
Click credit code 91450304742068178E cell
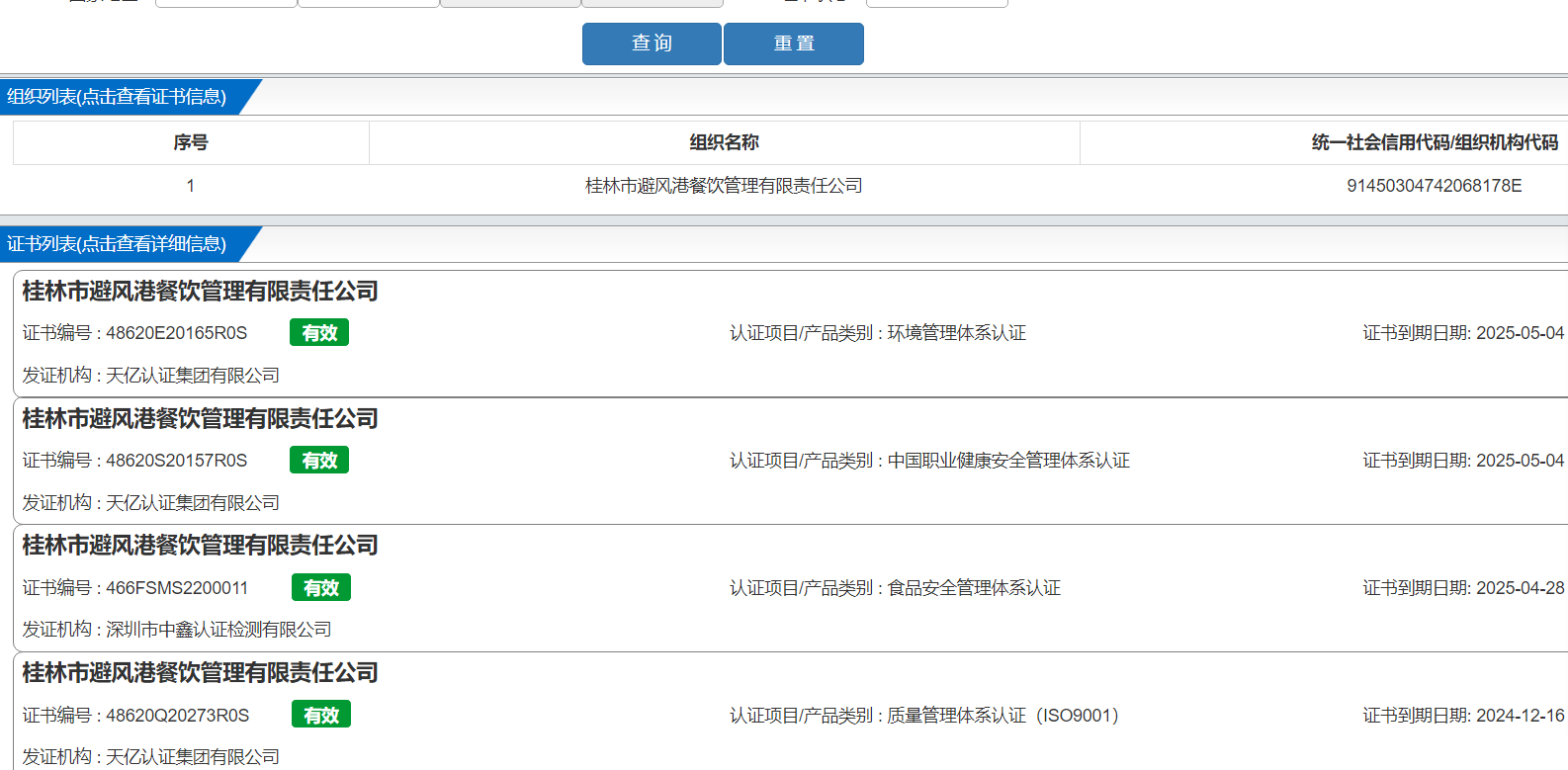click(1435, 186)
